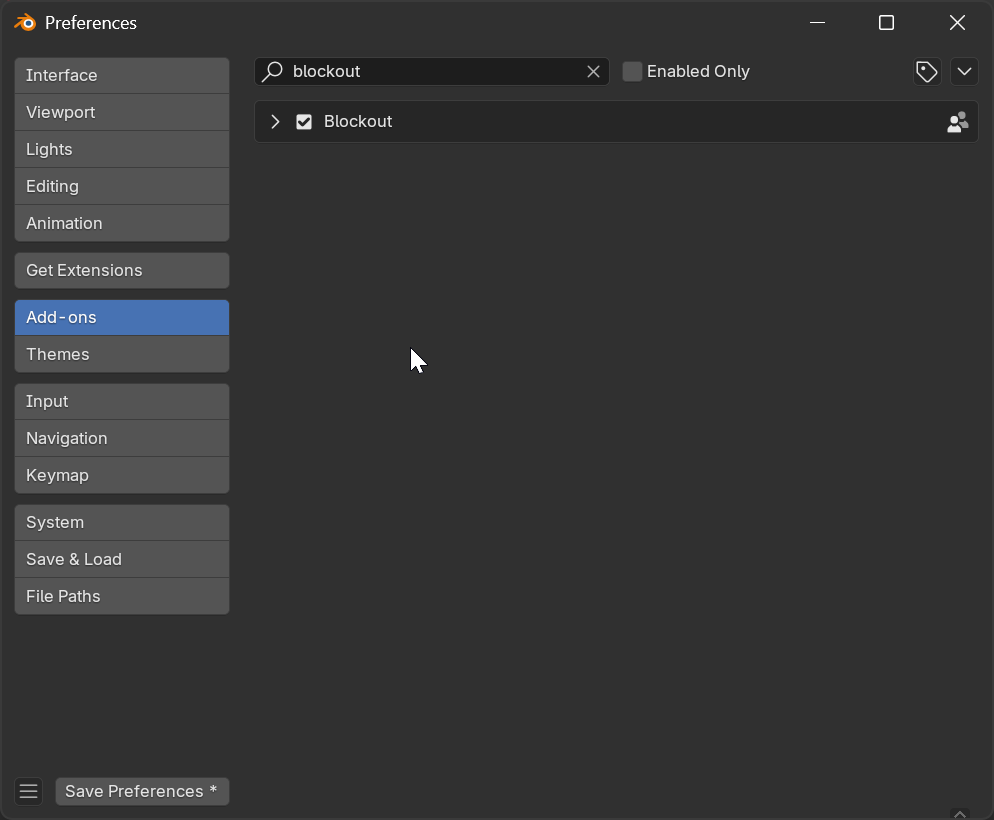Click Save Preferences button

coord(142,791)
